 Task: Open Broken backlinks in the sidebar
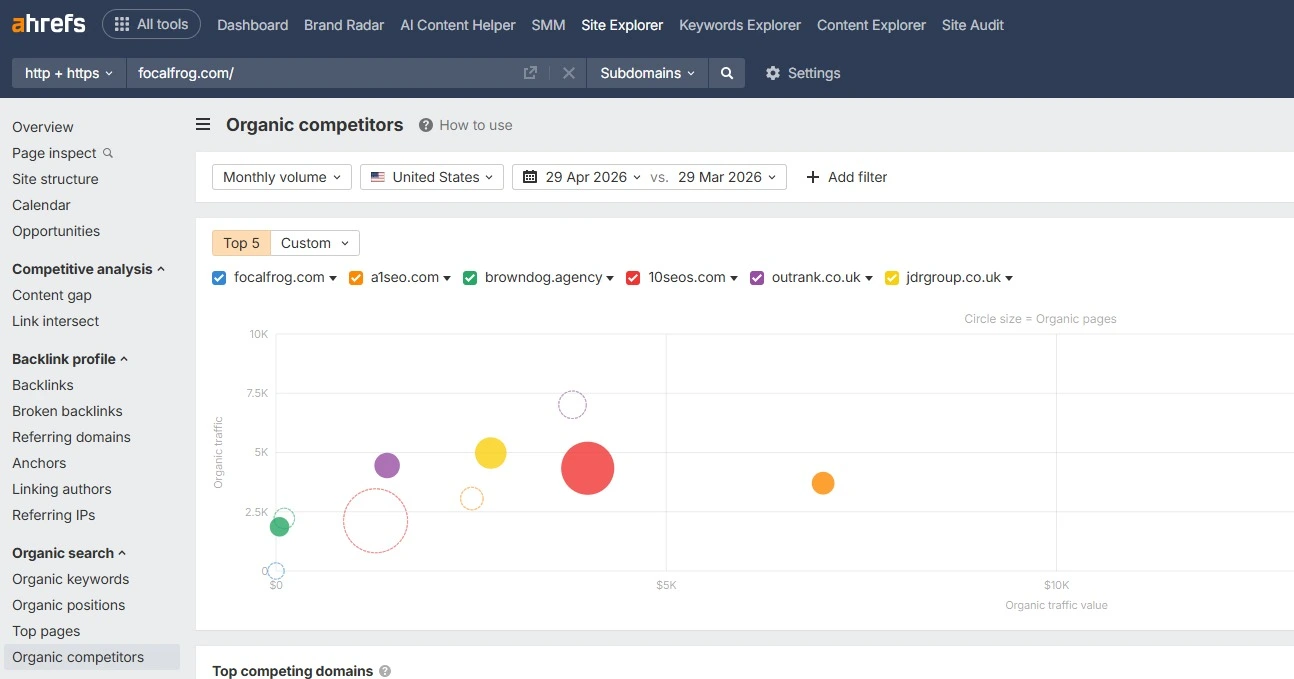[x=67, y=411]
